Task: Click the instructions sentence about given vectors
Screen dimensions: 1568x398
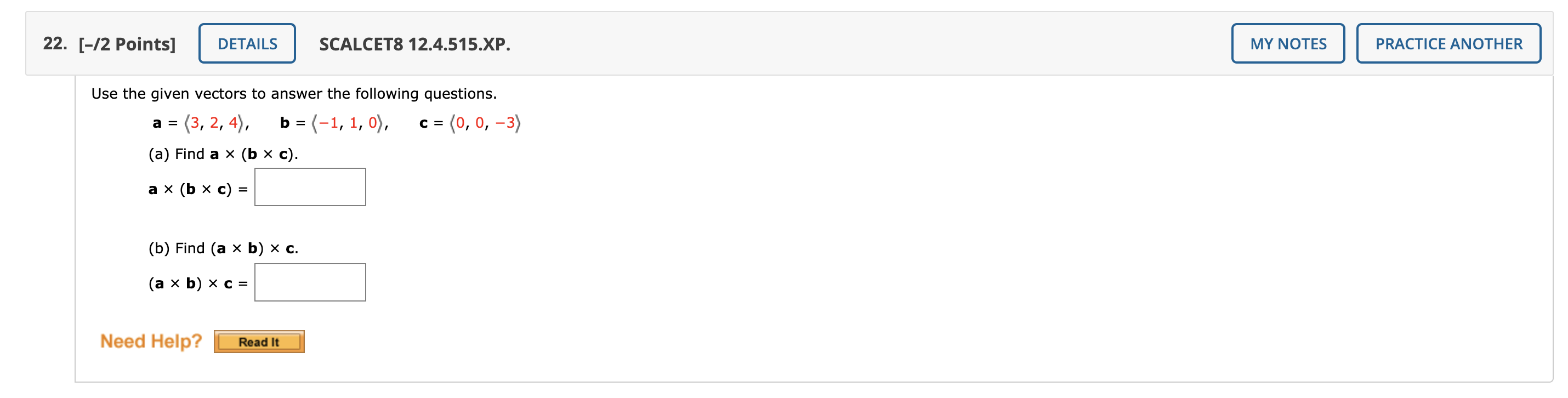Action: 293,93
